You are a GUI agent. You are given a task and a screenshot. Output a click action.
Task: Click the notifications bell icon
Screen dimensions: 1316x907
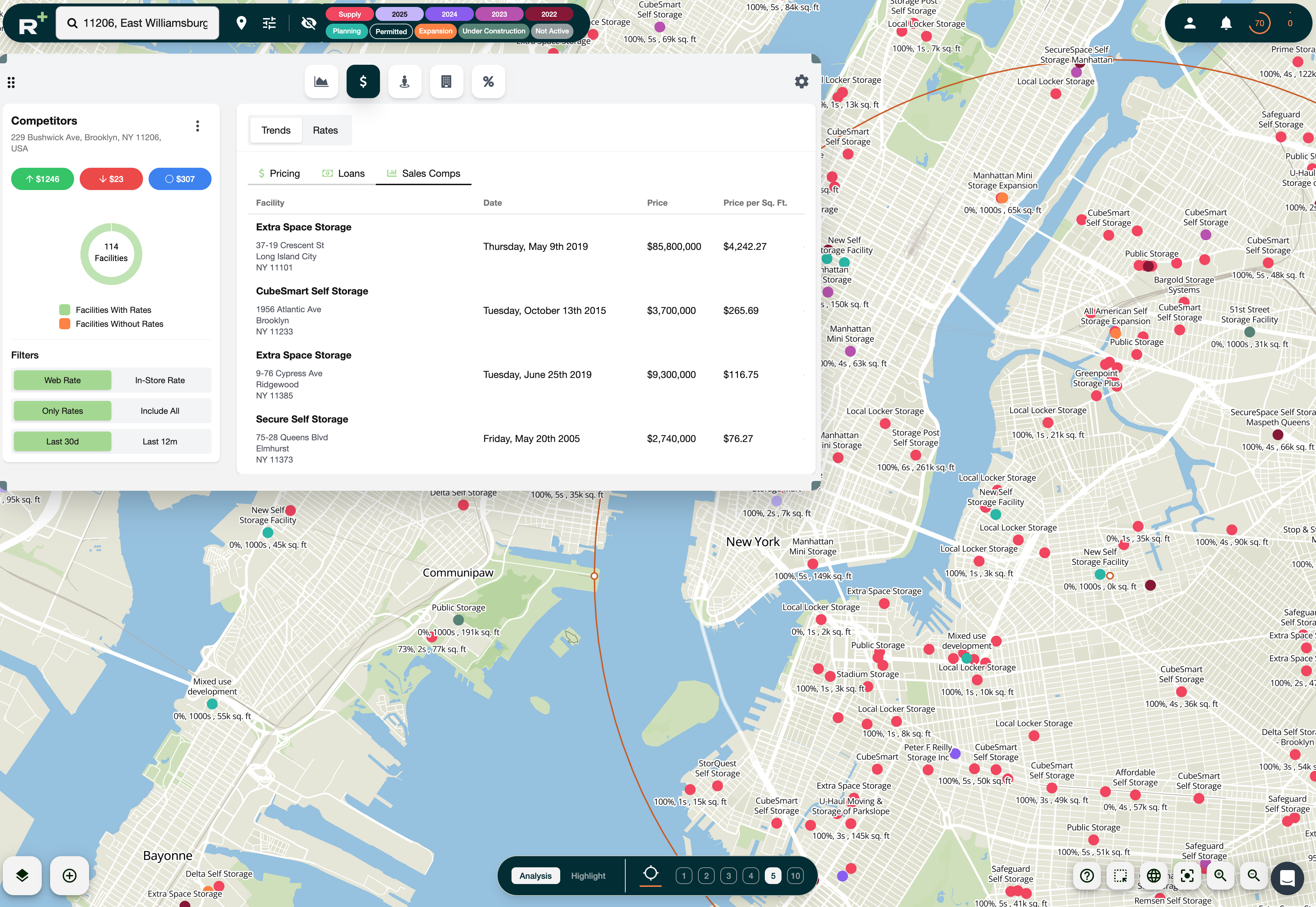tap(1226, 23)
